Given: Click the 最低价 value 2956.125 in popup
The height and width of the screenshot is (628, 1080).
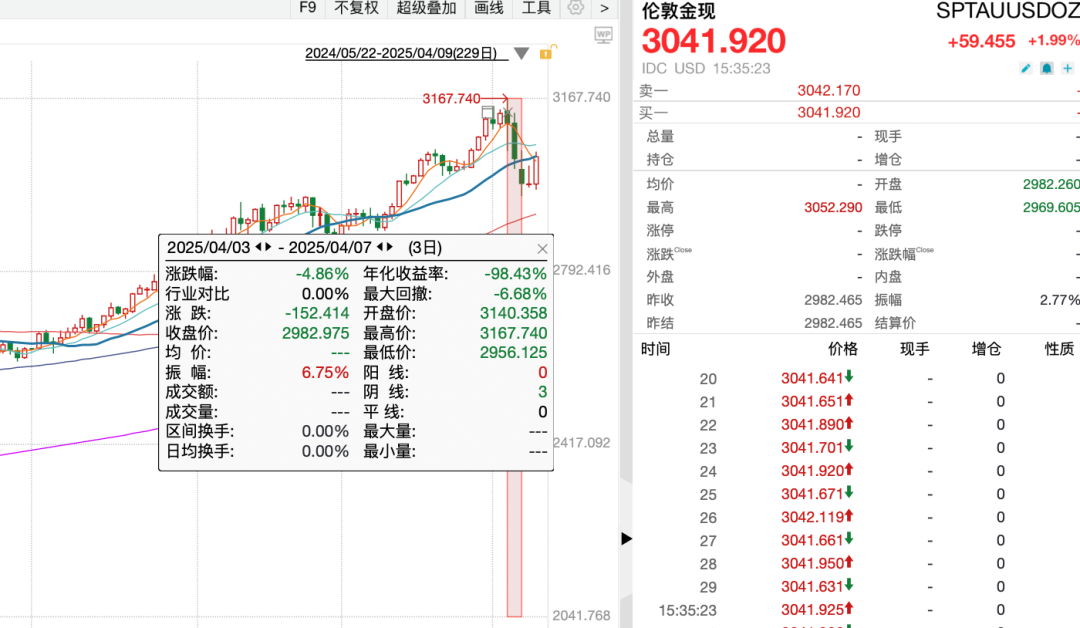Looking at the screenshot, I should click(x=513, y=353).
